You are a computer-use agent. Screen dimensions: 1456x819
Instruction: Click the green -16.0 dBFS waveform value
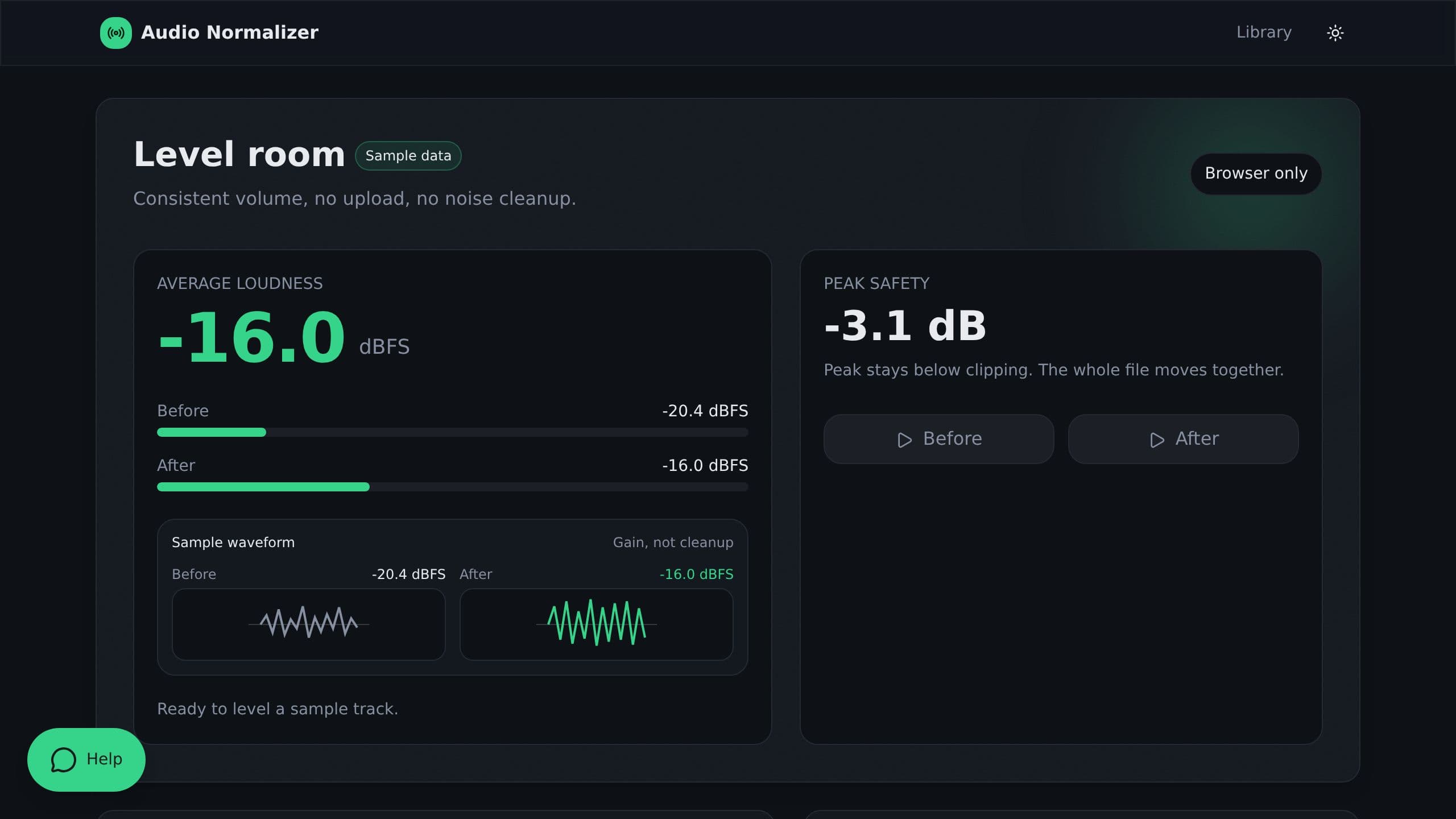pos(696,574)
